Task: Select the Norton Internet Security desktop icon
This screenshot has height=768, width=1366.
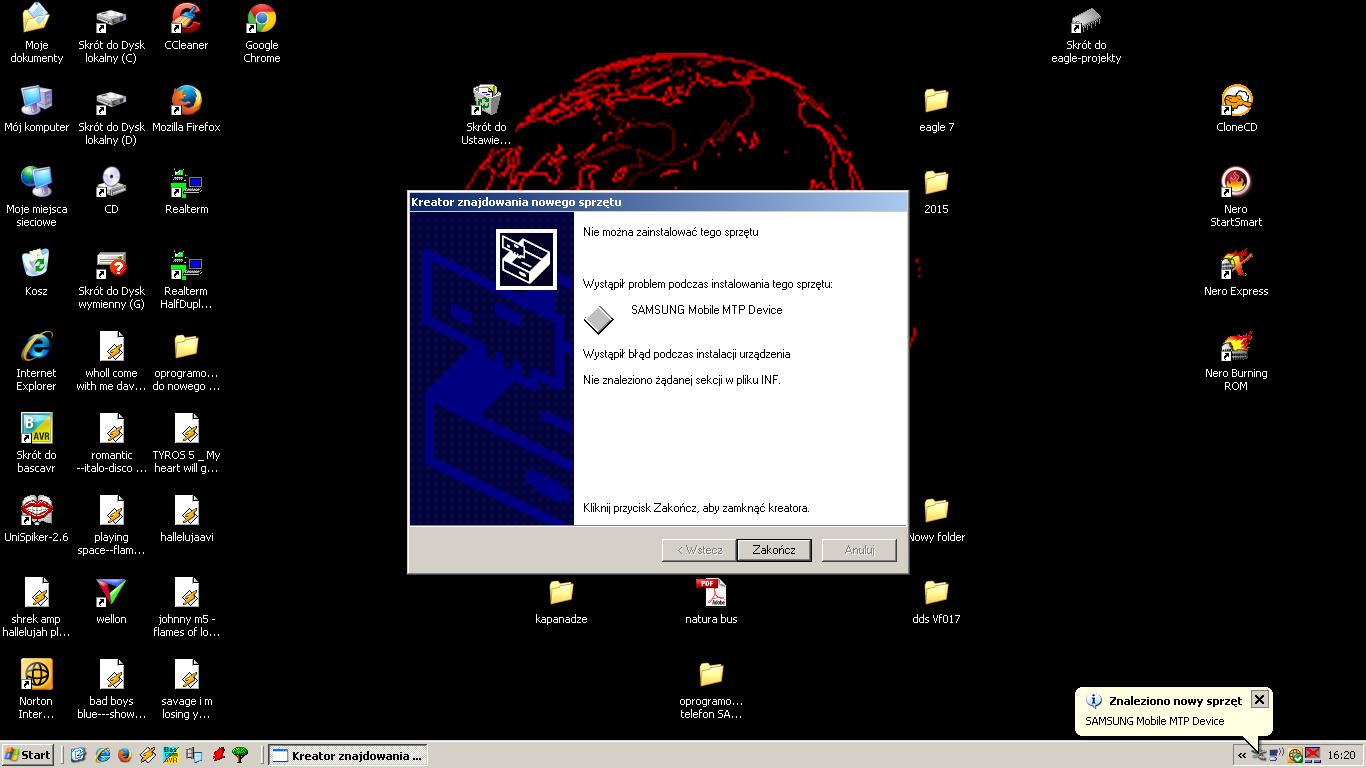Action: click(36, 689)
